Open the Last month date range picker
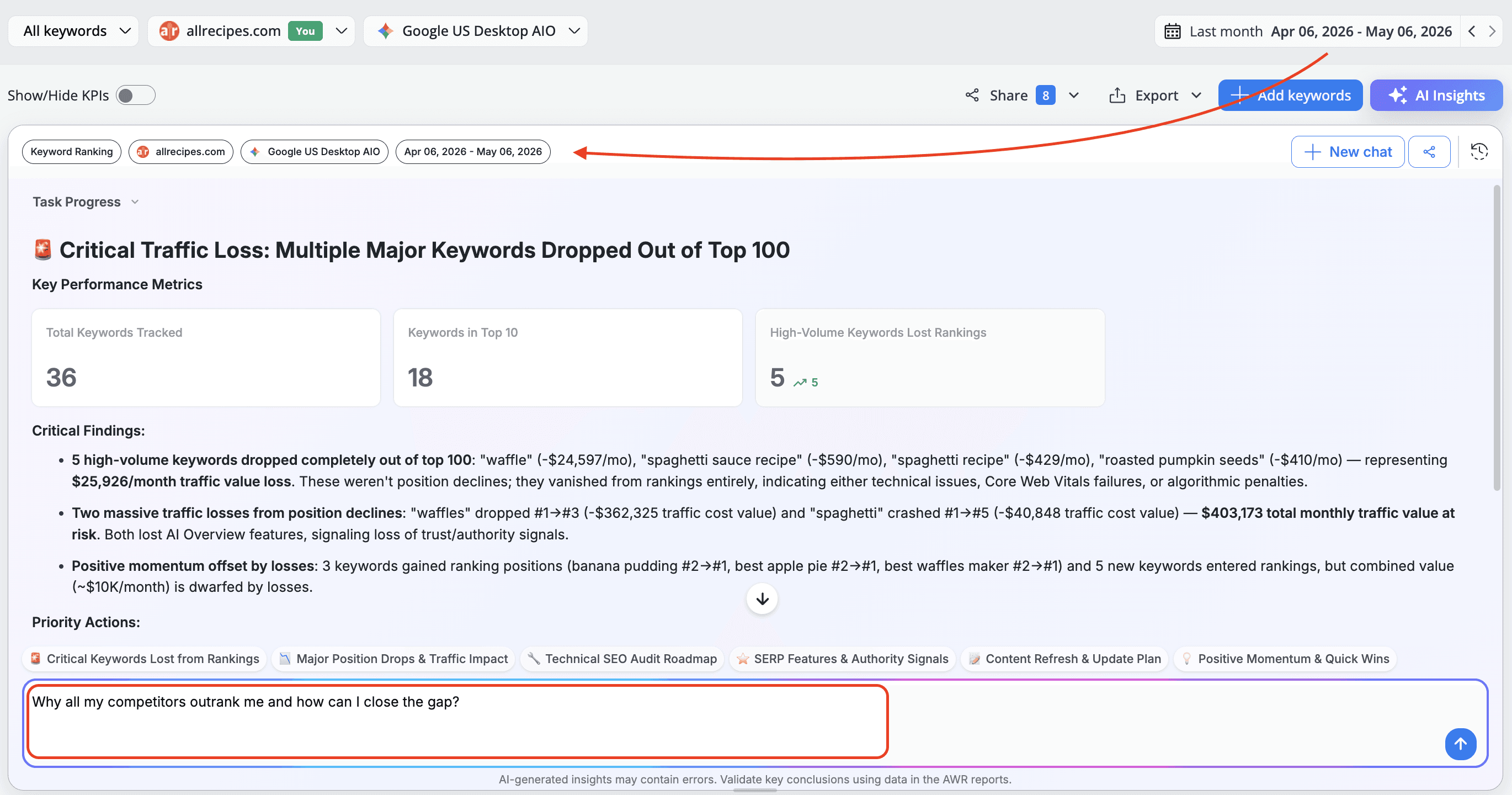 [1307, 31]
